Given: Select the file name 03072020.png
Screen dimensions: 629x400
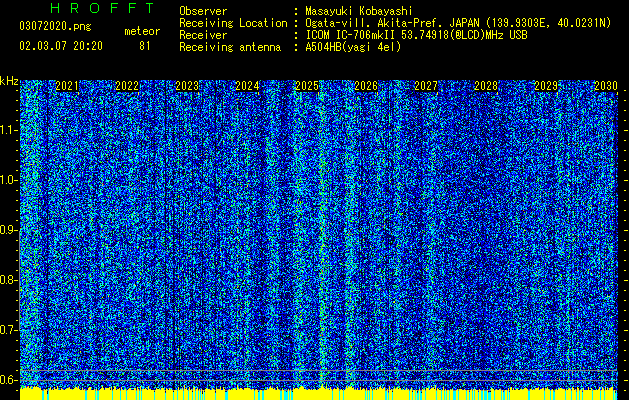Looking at the screenshot, I should [55, 27].
